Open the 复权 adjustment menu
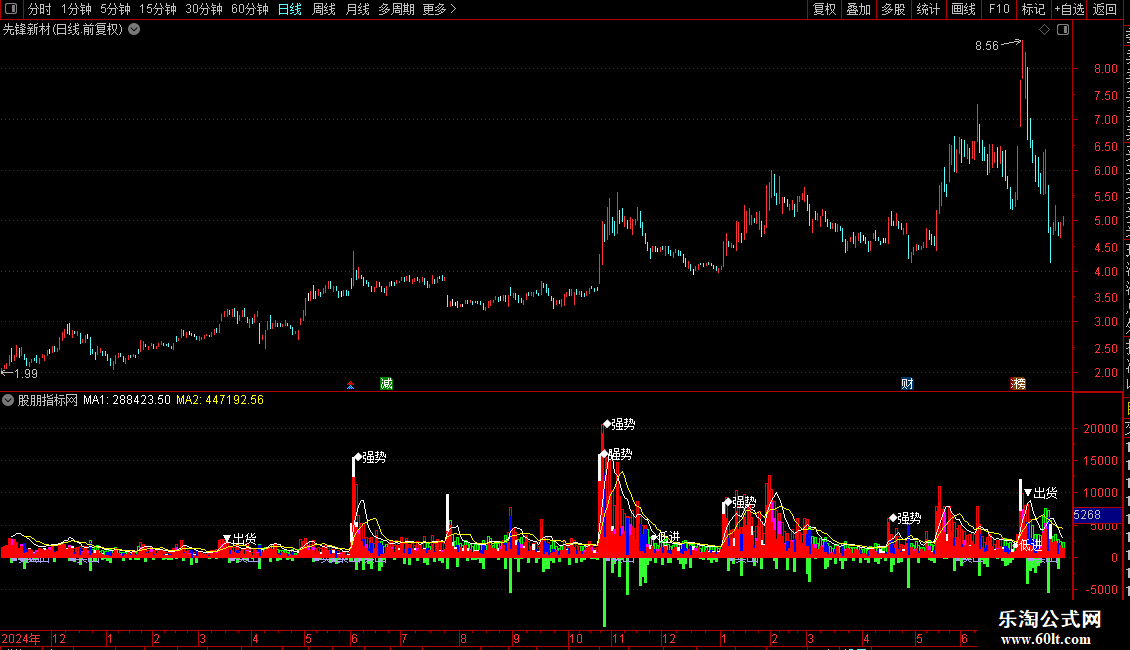This screenshot has height=650, width=1130. [x=824, y=9]
